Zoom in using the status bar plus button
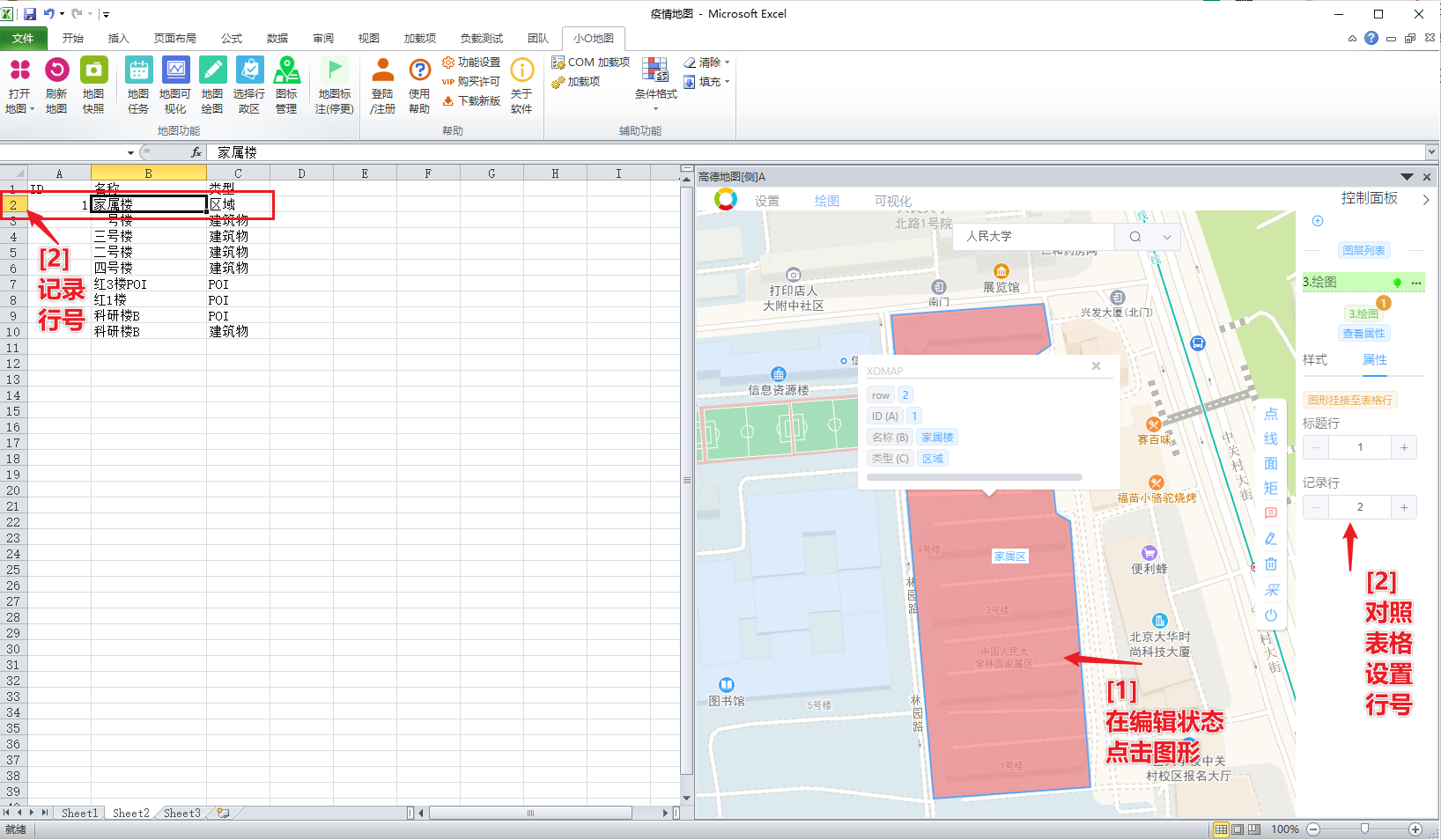This screenshot has width=1441, height=840. 1415,829
